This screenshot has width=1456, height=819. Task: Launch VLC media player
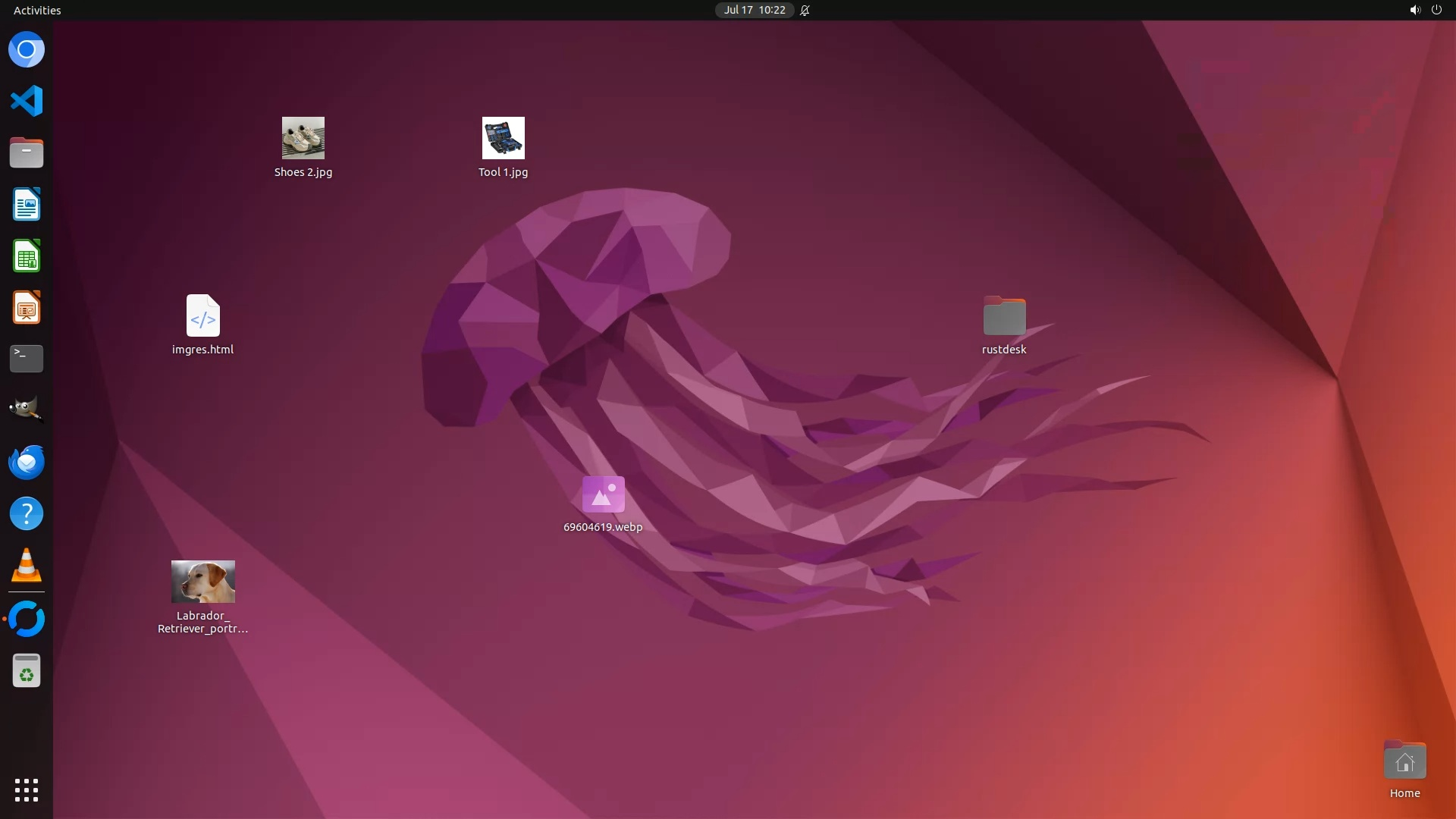(x=27, y=565)
